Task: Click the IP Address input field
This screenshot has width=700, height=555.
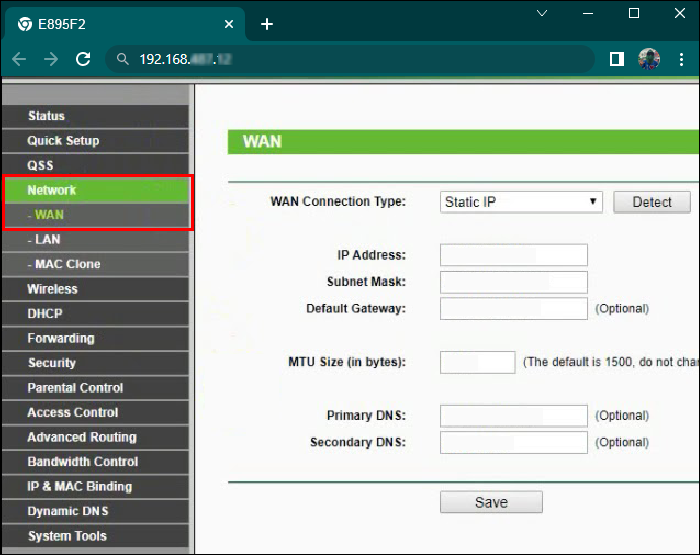Action: click(x=513, y=255)
